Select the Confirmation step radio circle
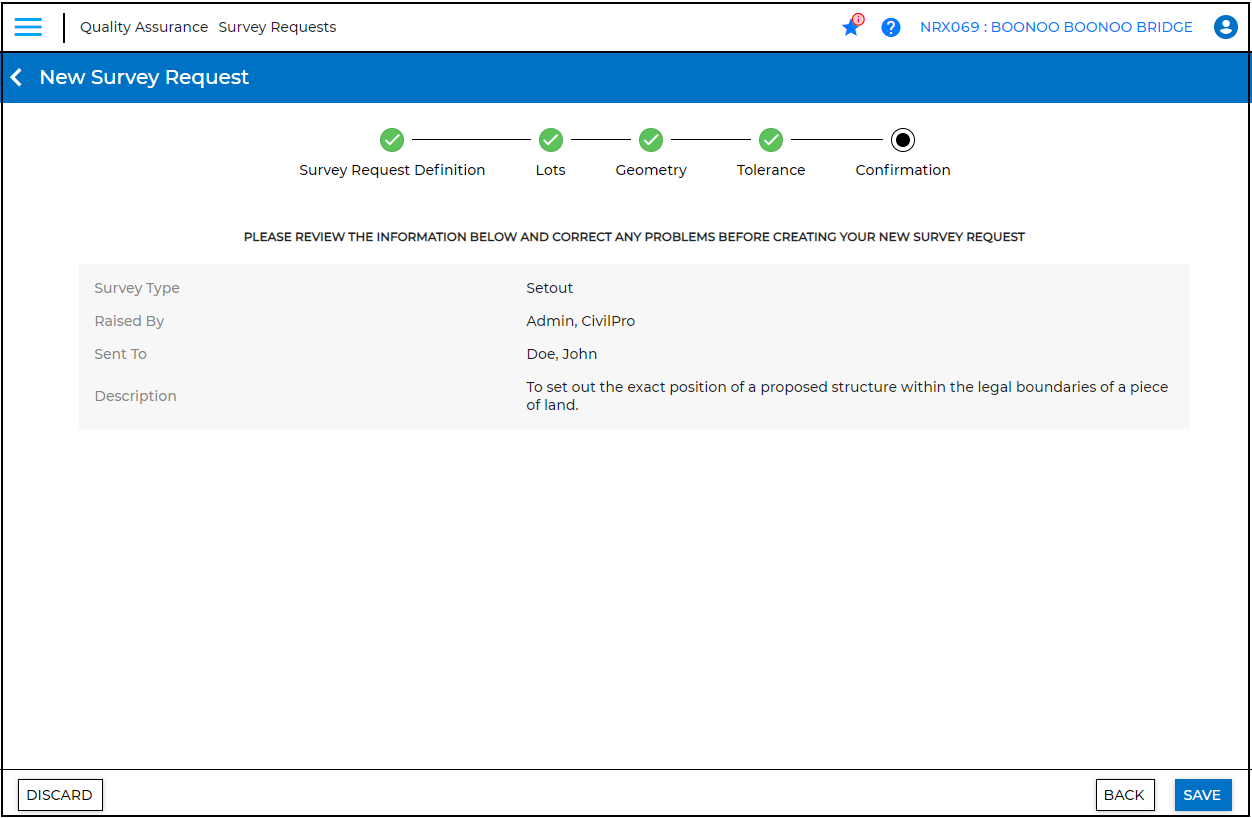 click(x=903, y=140)
